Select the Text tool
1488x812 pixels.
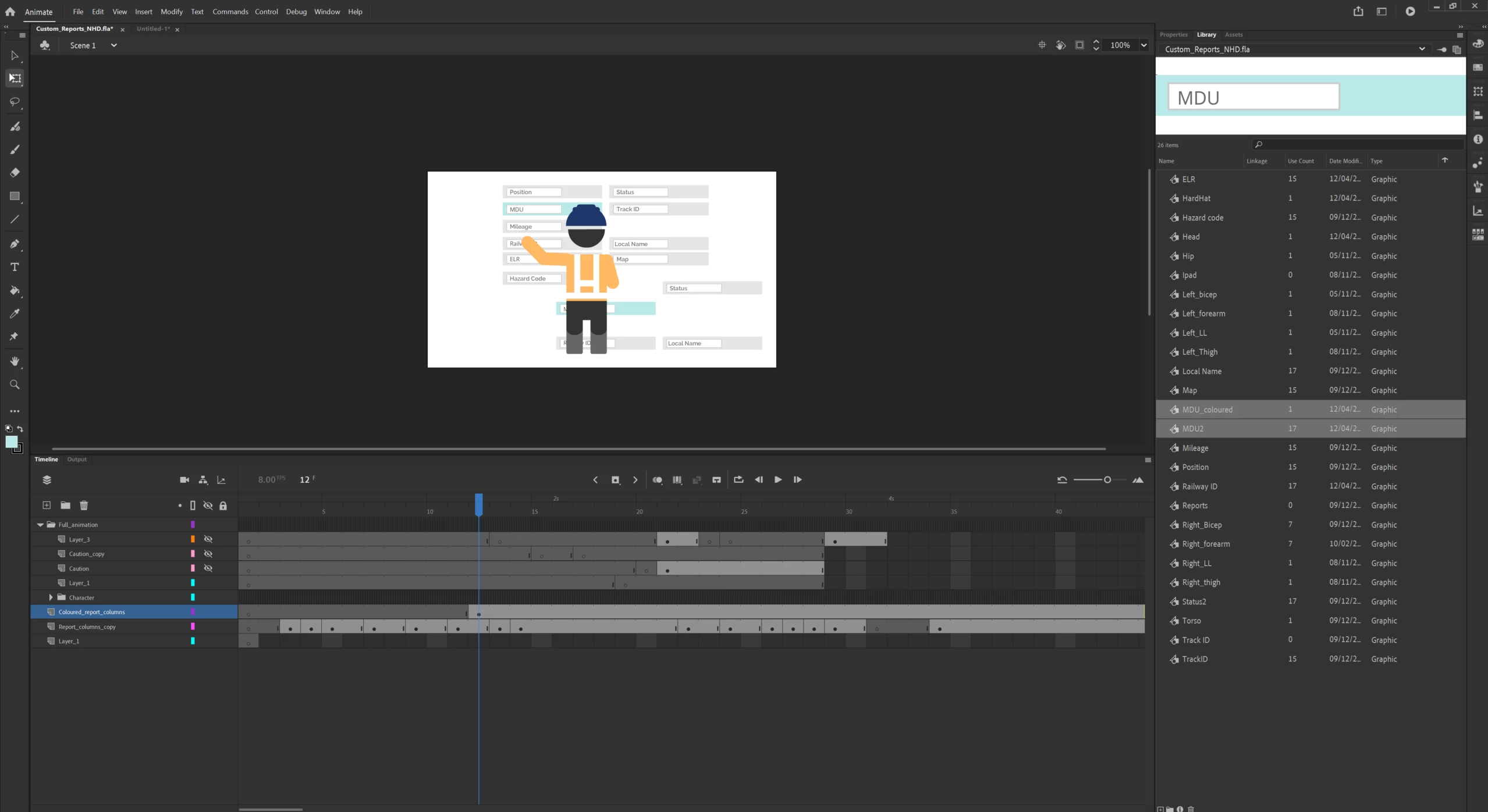15,267
